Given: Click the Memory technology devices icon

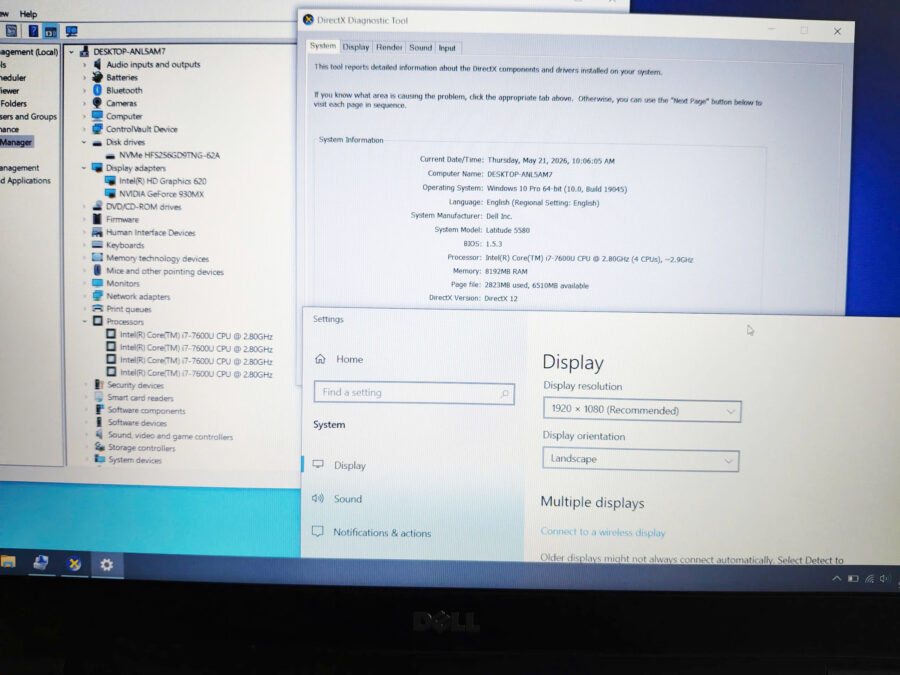Looking at the screenshot, I should coord(97,258).
